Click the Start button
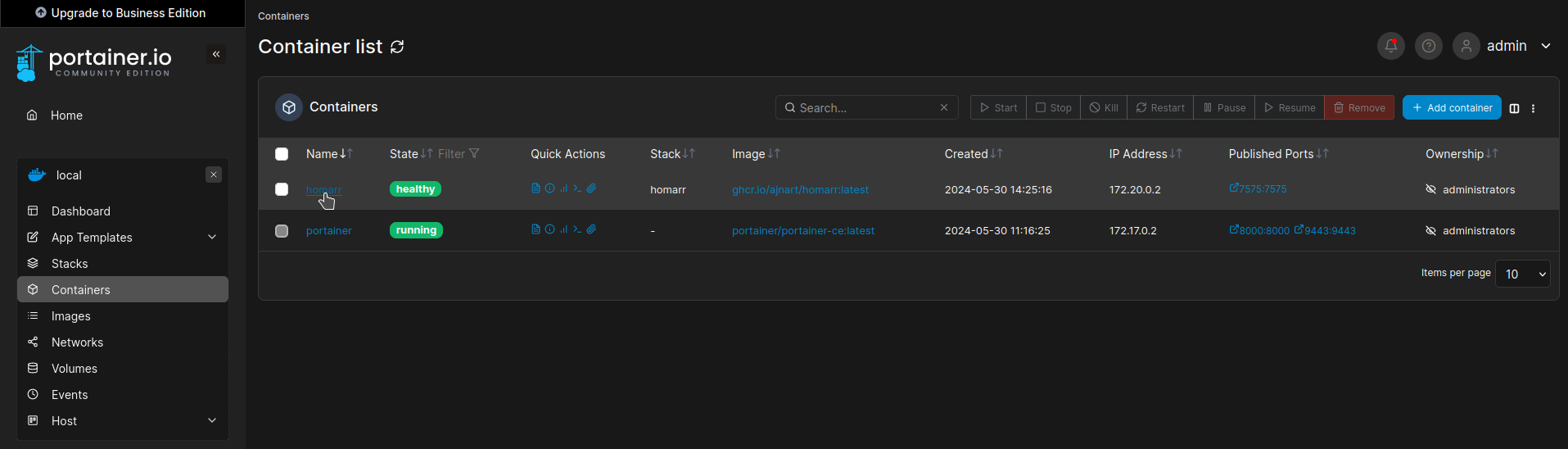 [998, 107]
